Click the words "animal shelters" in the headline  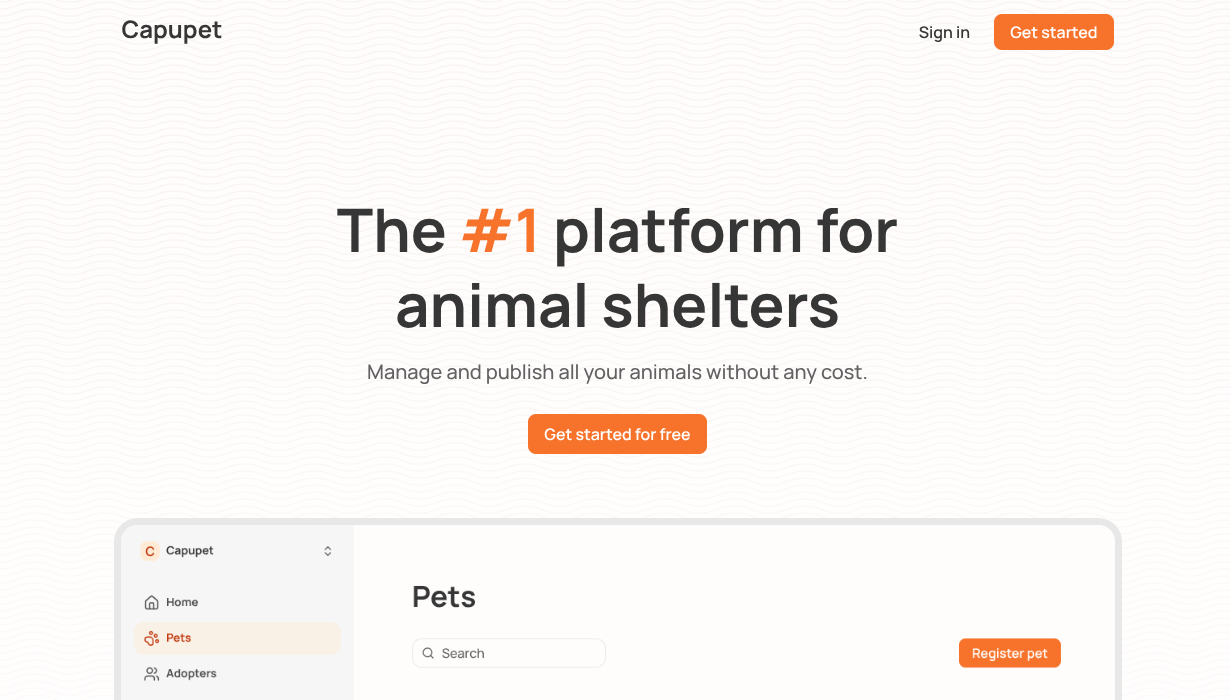617,305
